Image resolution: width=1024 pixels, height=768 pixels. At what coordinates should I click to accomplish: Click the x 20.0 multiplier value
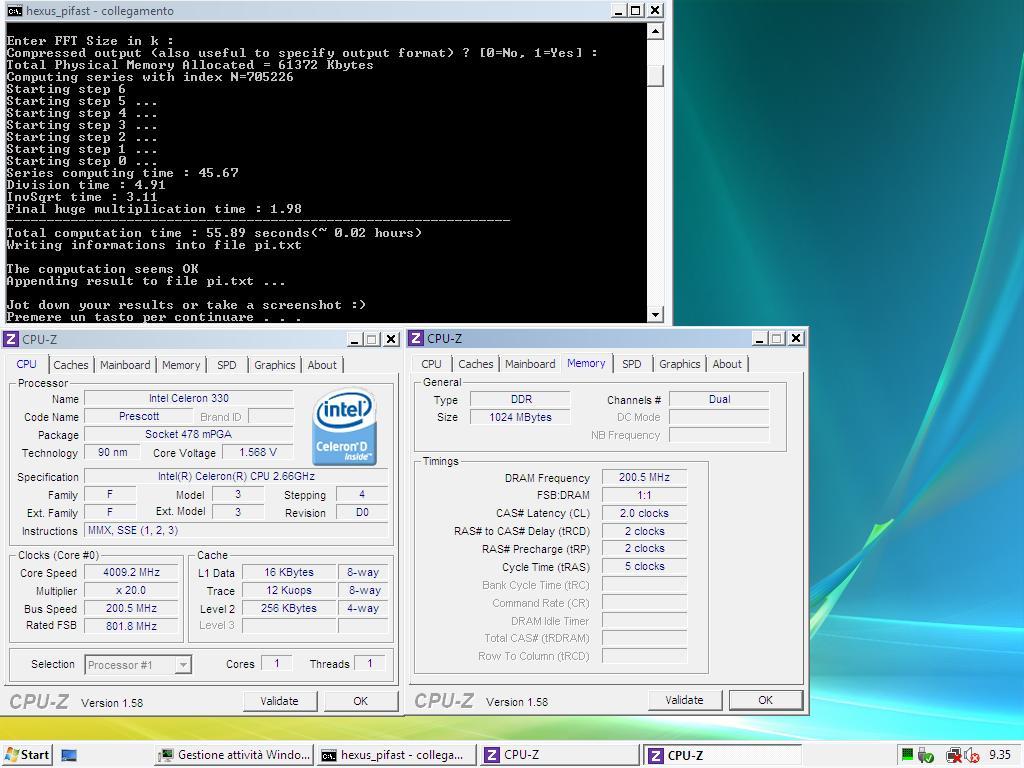[131, 590]
